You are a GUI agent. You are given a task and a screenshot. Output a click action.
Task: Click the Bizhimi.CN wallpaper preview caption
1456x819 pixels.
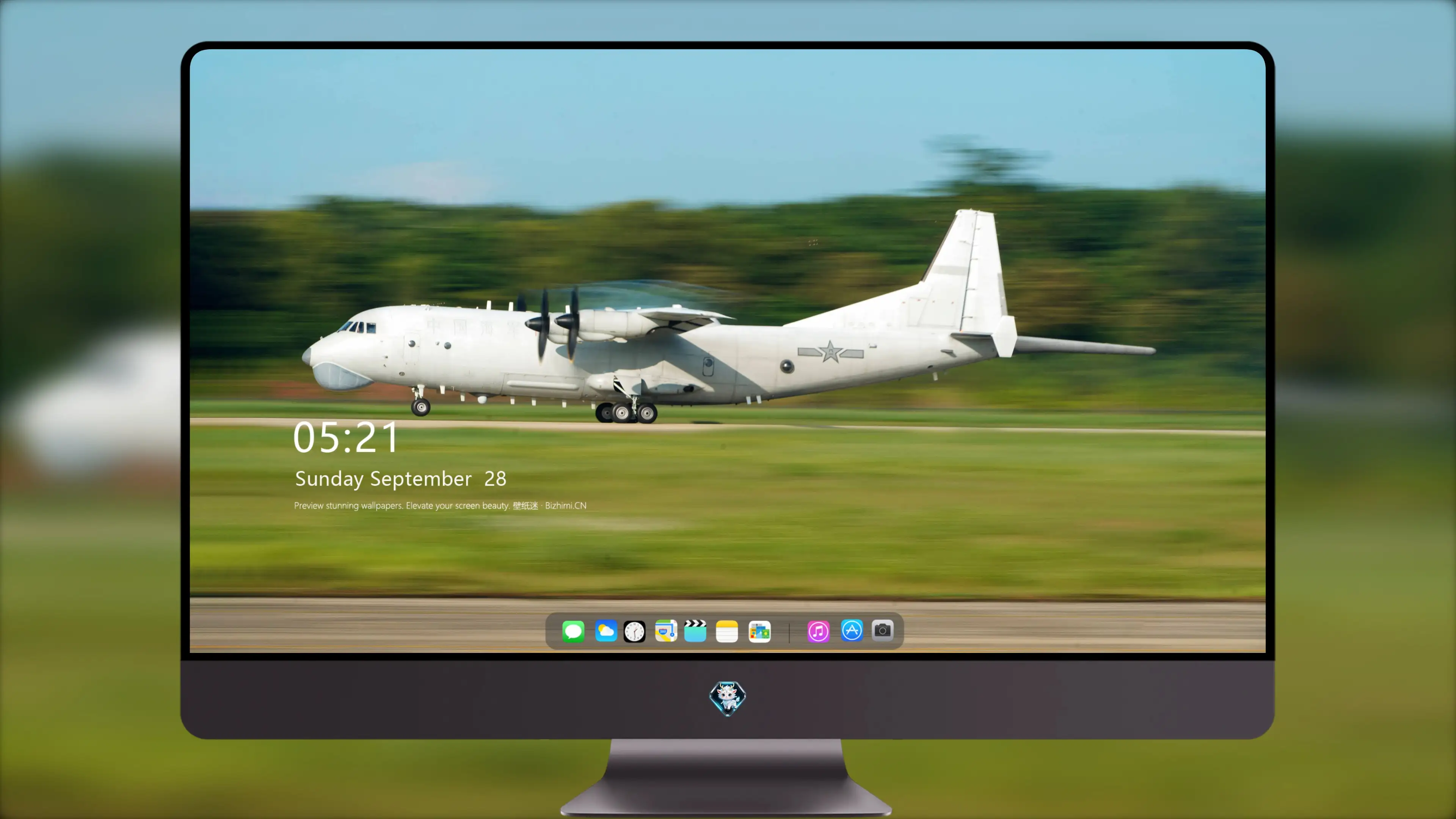[440, 505]
